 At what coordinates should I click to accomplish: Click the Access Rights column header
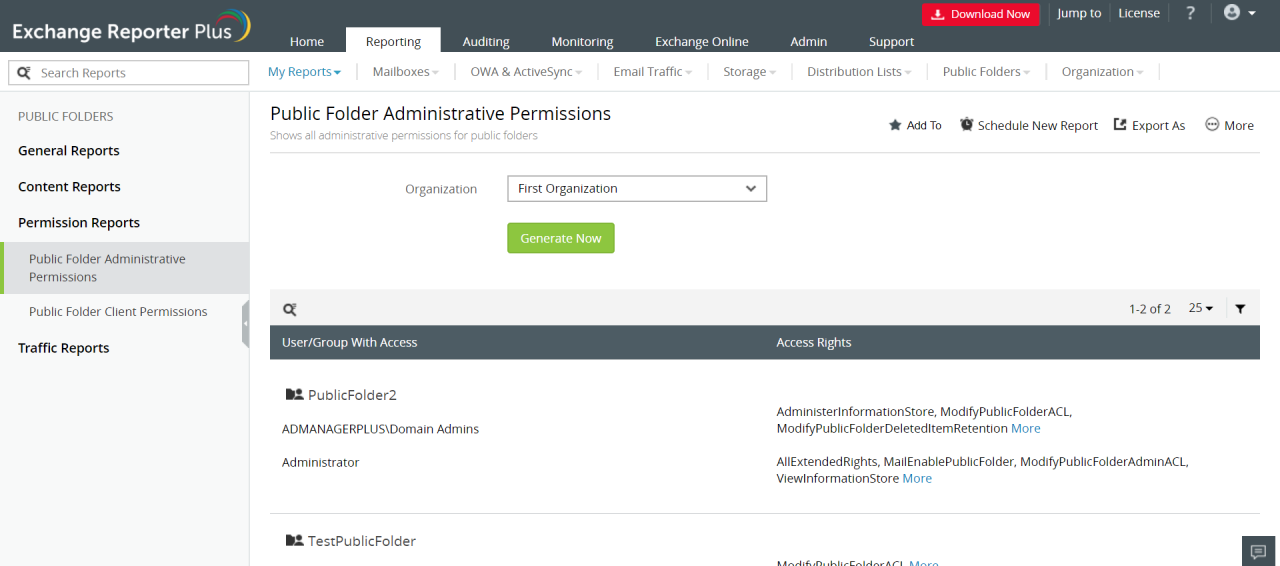coord(814,342)
